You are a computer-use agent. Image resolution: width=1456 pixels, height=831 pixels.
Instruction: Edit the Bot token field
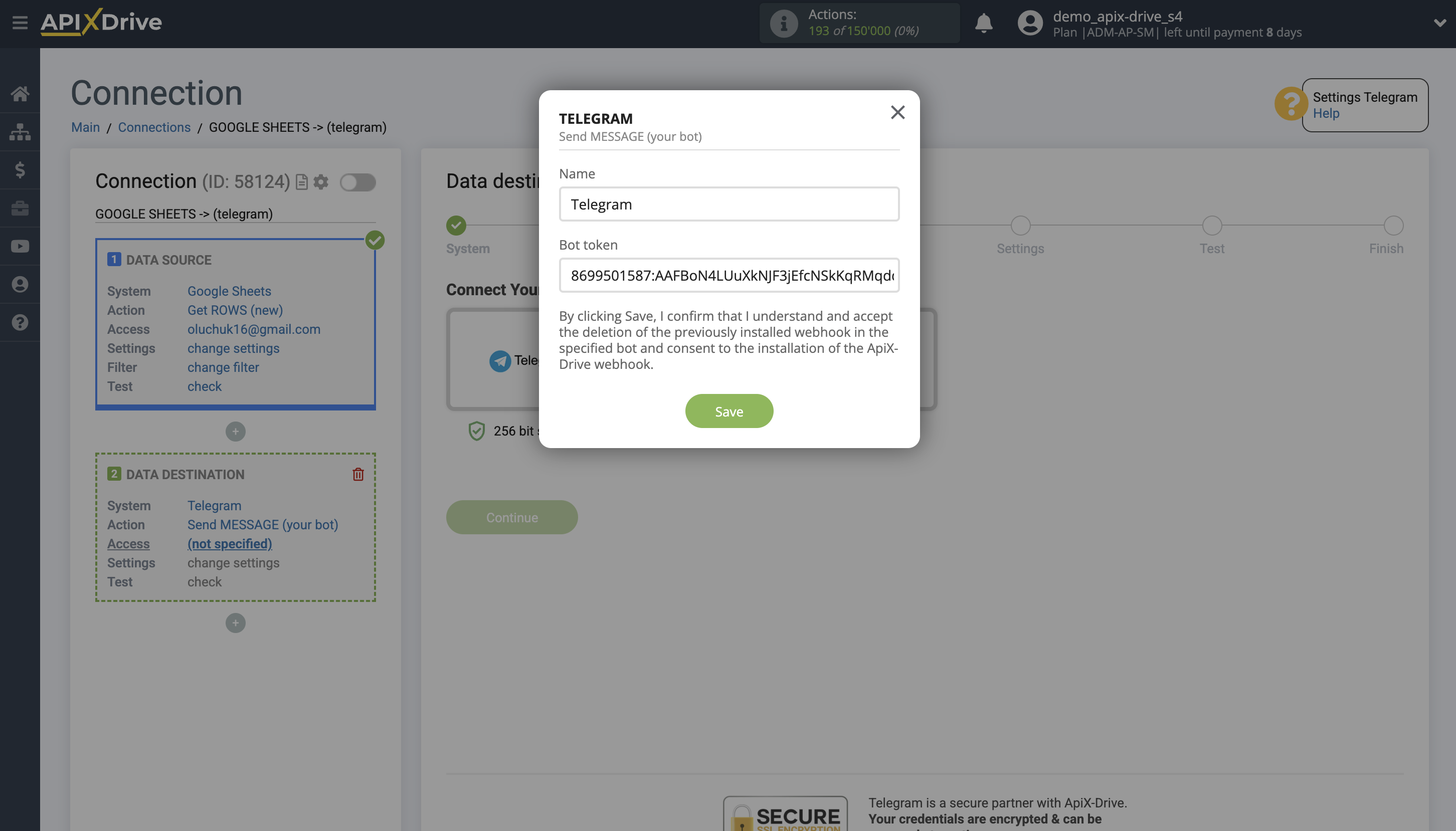click(729, 276)
